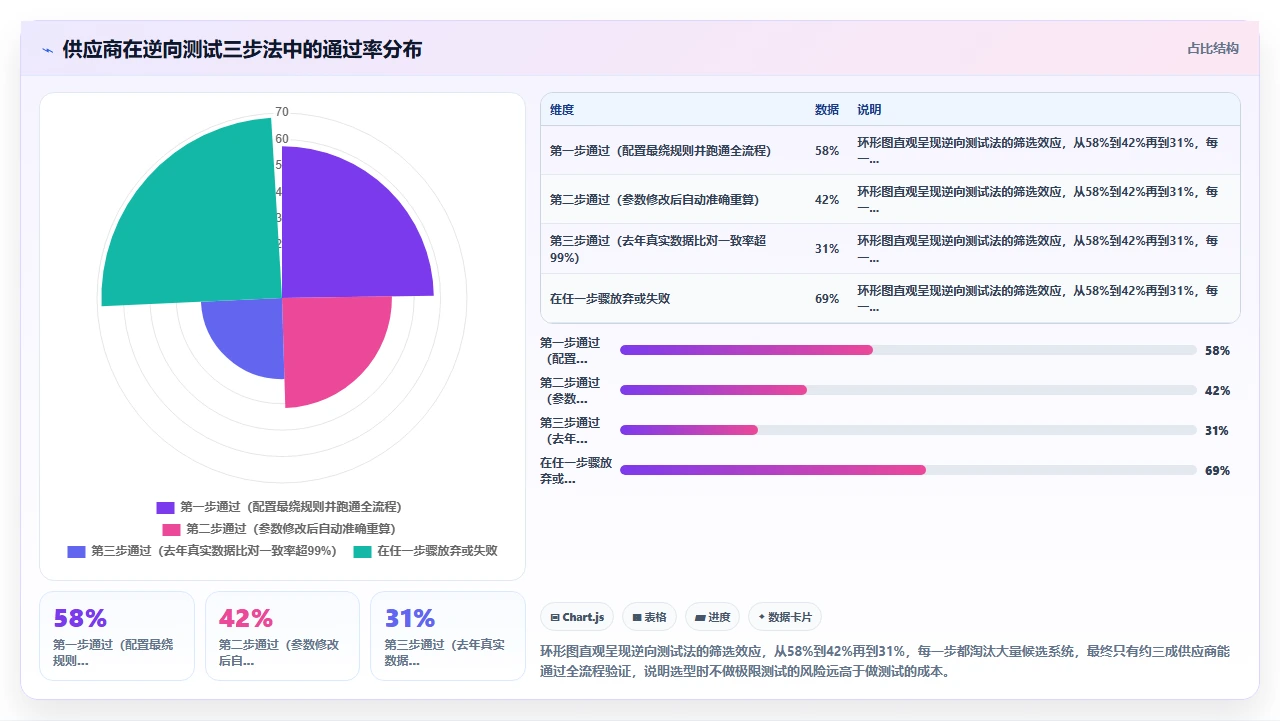Image resolution: width=1280 pixels, height=721 pixels.
Task: Toggle blue legend swatch for 第三步通过
Action: (x=76, y=552)
